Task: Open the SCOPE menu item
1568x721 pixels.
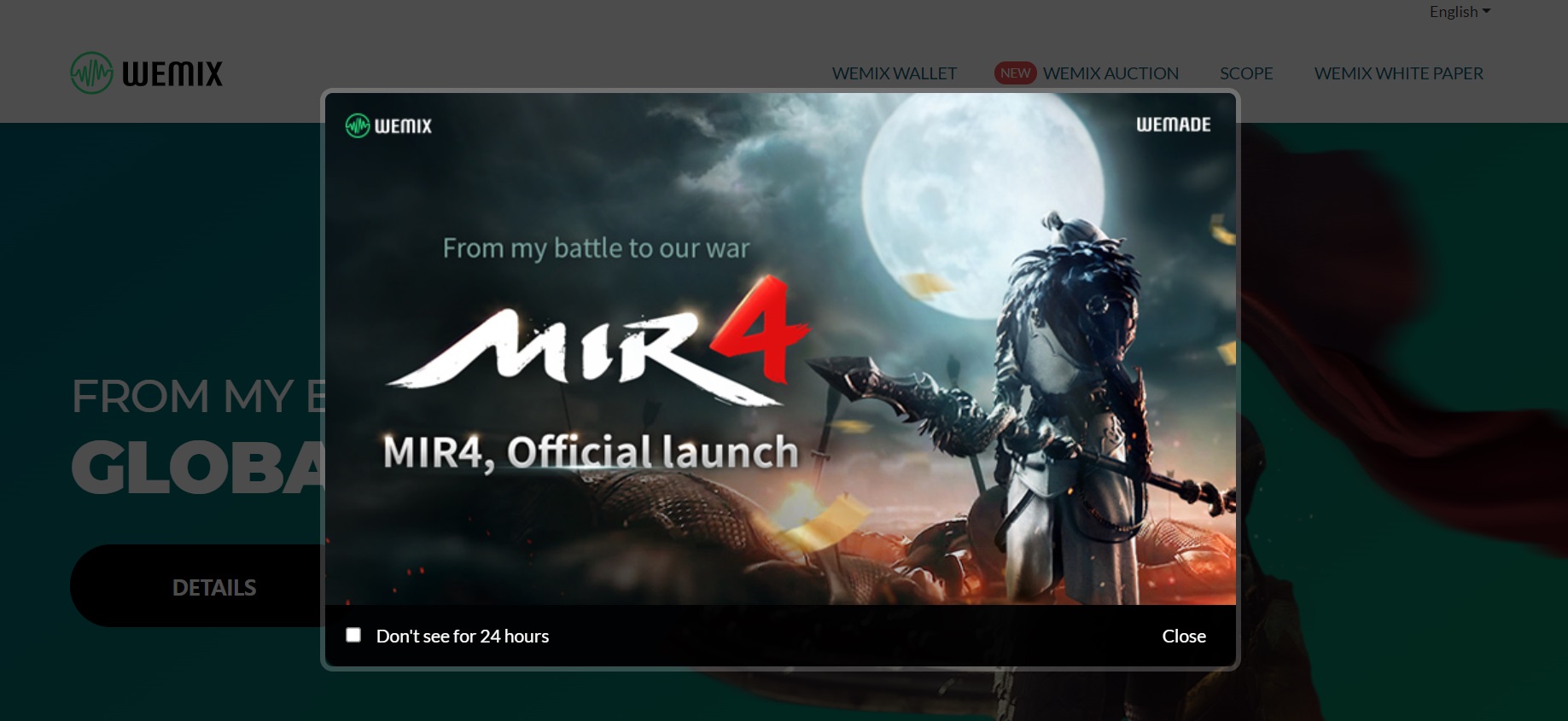Action: point(1246,73)
